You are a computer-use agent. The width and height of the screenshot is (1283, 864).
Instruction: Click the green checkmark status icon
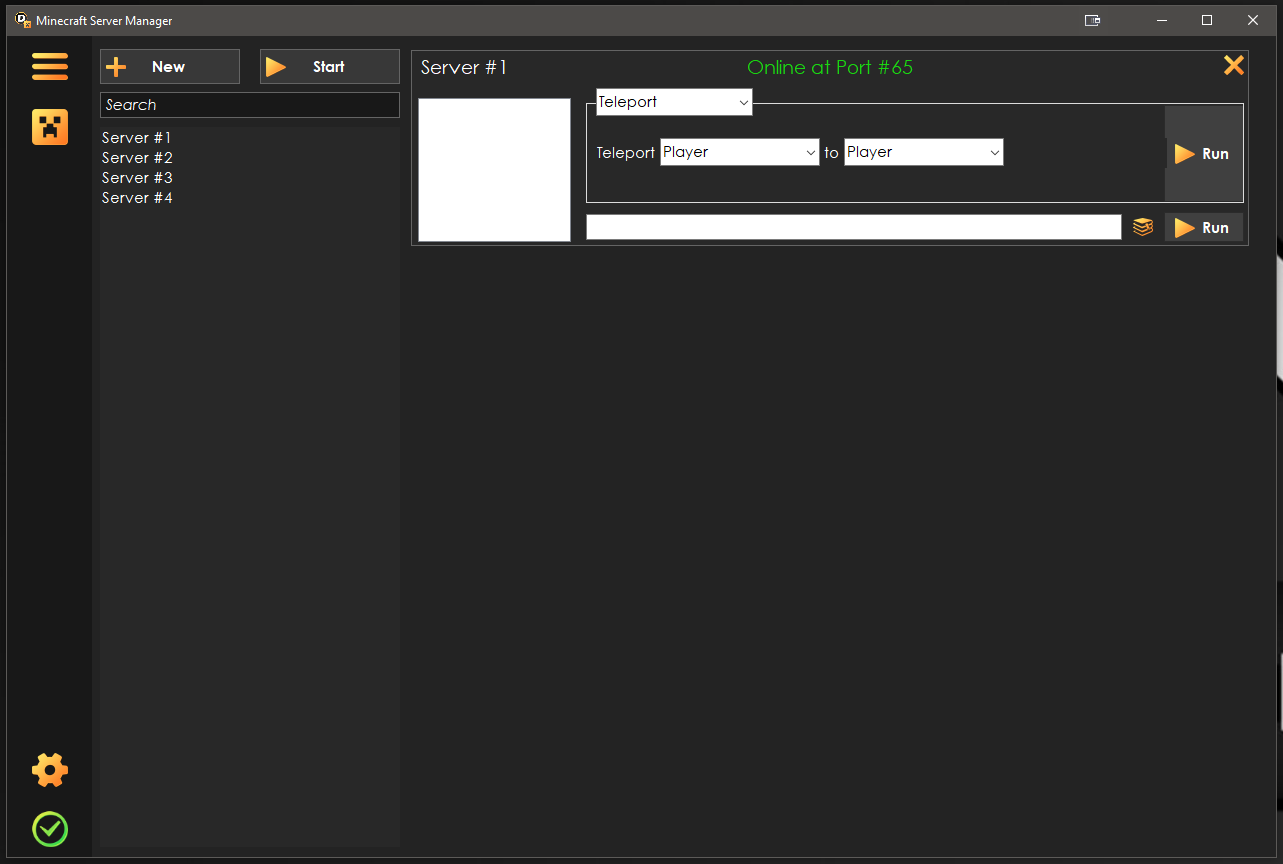(x=49, y=829)
